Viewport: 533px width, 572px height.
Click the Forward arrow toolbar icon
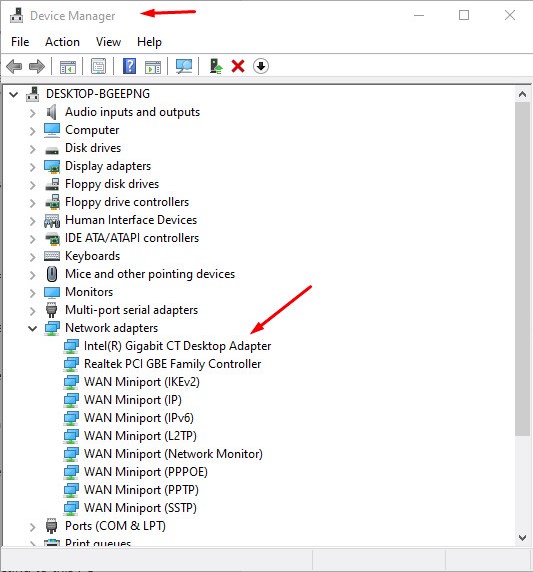(x=37, y=66)
